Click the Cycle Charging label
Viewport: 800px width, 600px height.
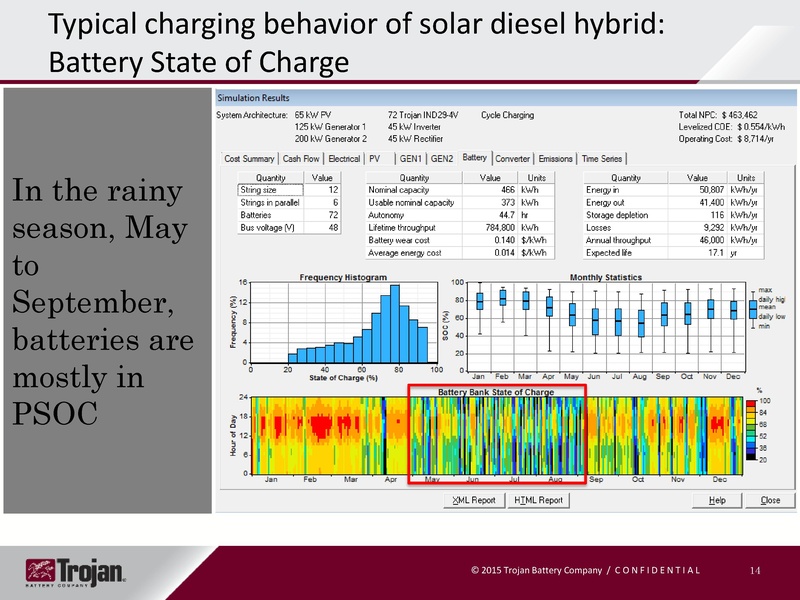(507, 115)
